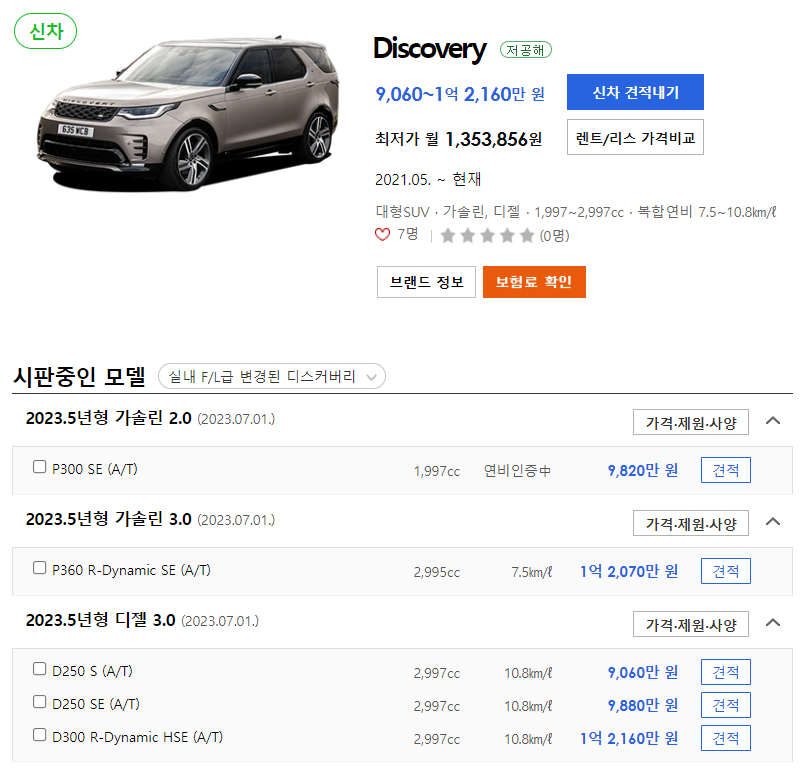Image resolution: width=804 pixels, height=772 pixels.
Task: Click the 2023.5년형 디젤 3.0 heading
Action: [x=100, y=620]
